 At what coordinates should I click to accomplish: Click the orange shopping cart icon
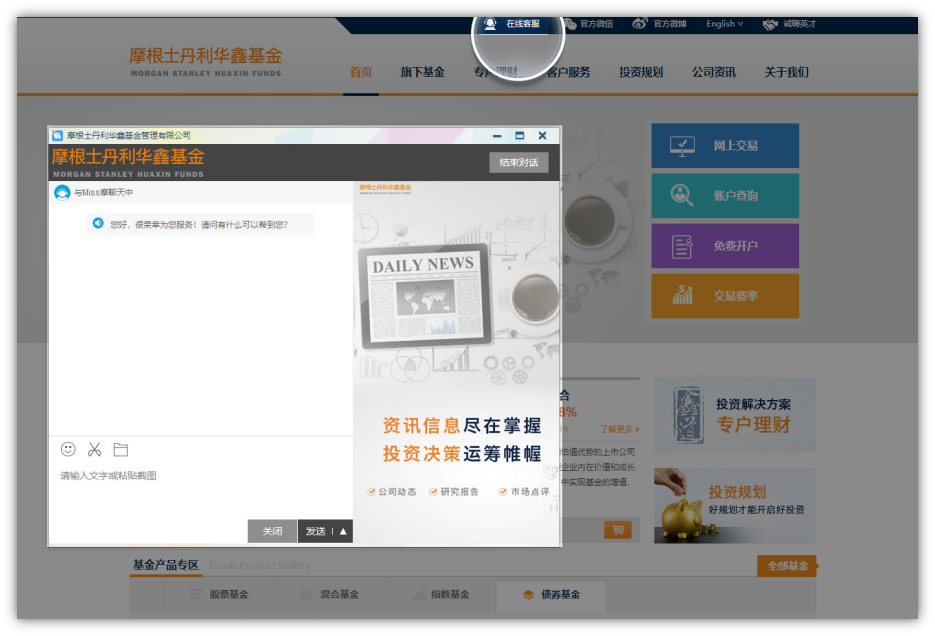click(618, 529)
